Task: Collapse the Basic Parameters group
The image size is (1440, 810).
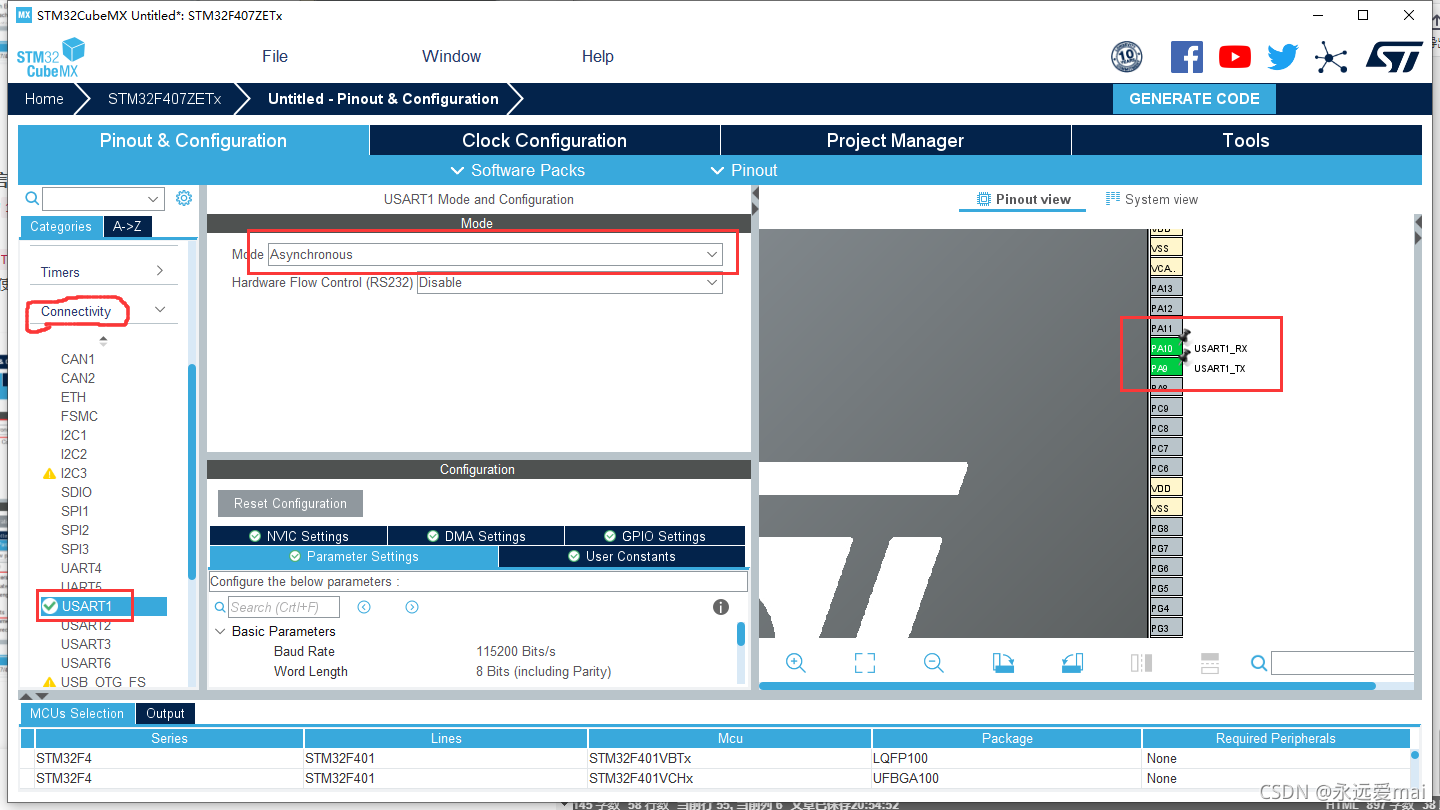Action: click(x=220, y=631)
